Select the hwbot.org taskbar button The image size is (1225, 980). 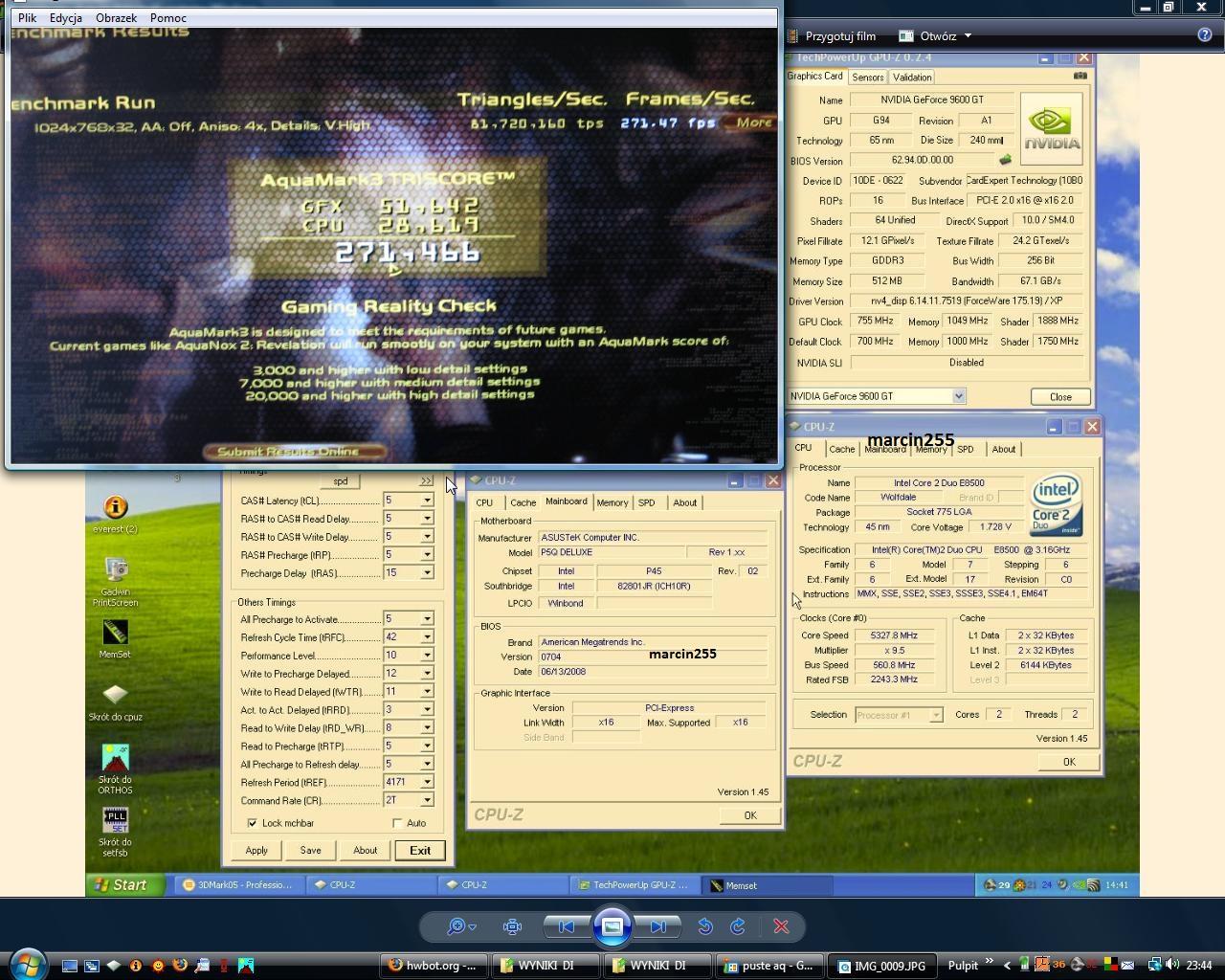coord(434,966)
